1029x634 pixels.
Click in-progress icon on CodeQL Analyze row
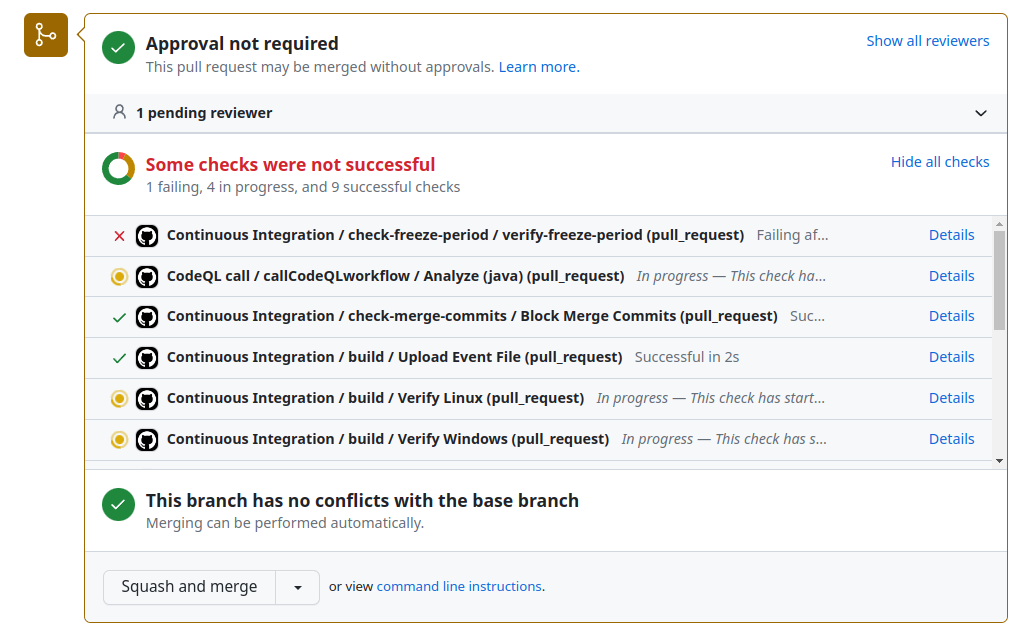click(119, 277)
